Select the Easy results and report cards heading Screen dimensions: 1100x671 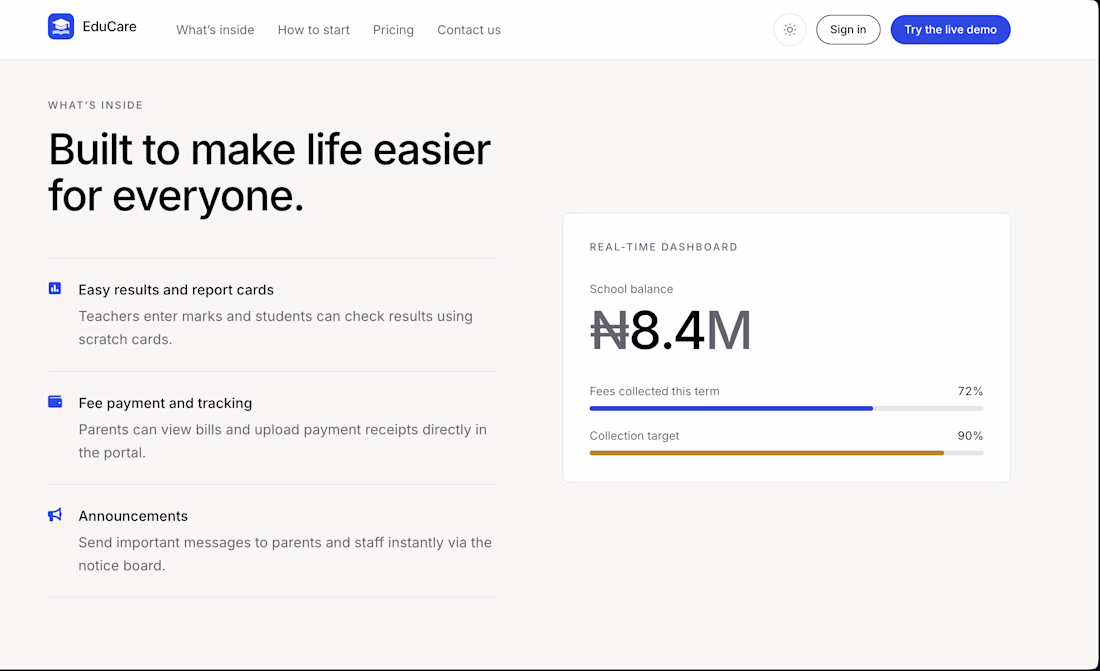(176, 290)
